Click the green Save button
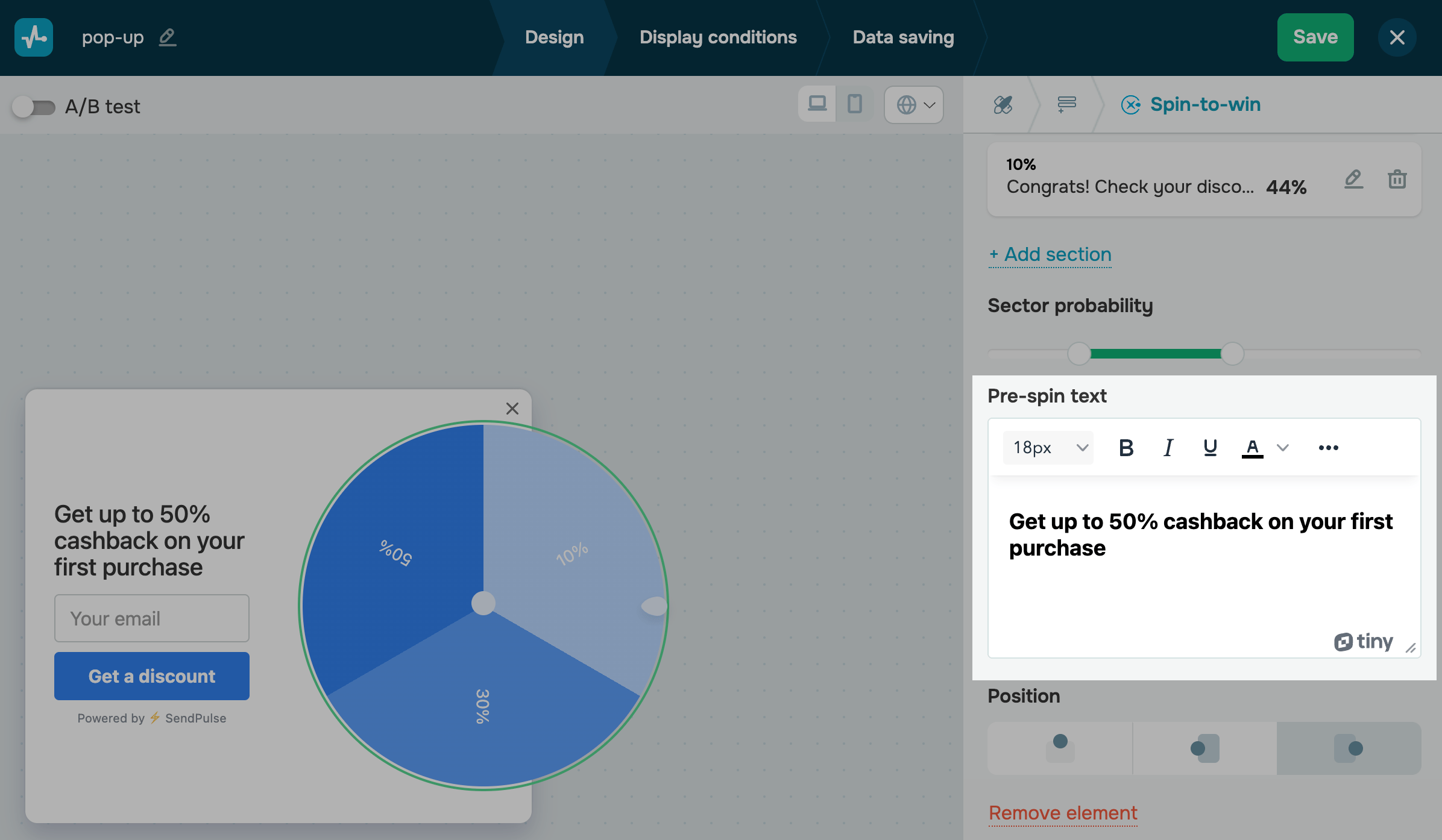1442x840 pixels. (x=1315, y=37)
